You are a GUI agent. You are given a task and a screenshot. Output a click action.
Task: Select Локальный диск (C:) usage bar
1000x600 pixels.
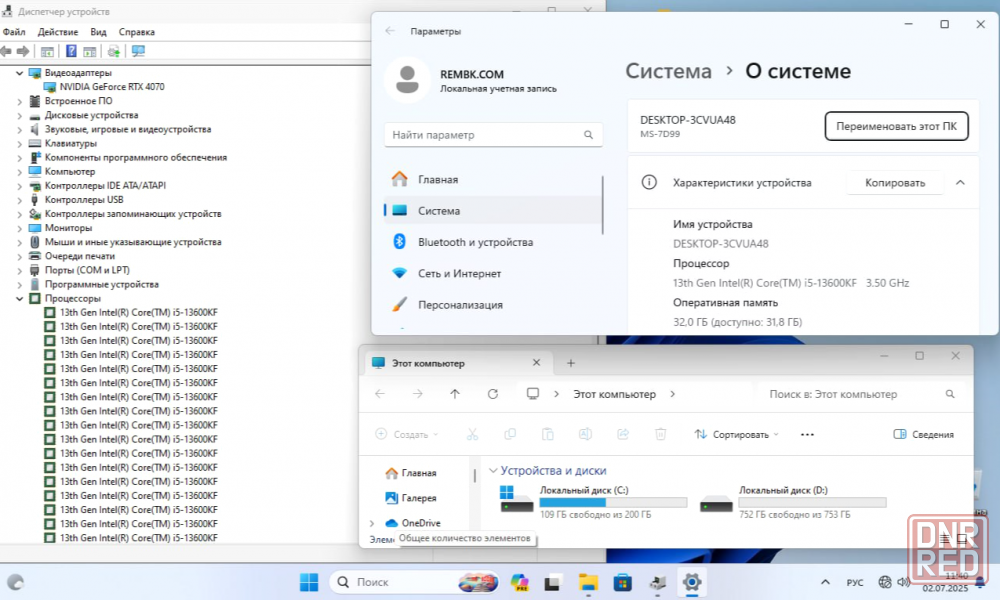613,503
